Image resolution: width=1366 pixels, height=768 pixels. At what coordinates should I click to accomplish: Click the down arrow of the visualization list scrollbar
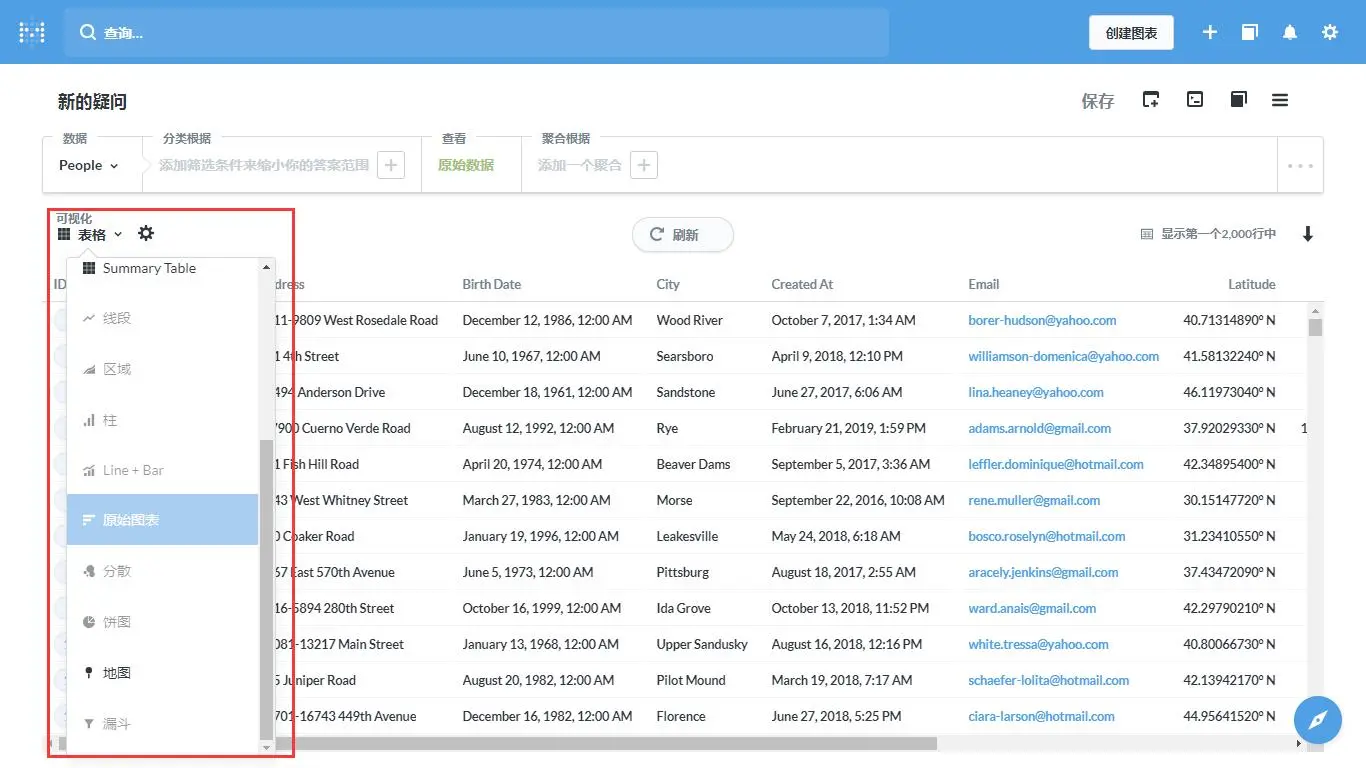(266, 747)
